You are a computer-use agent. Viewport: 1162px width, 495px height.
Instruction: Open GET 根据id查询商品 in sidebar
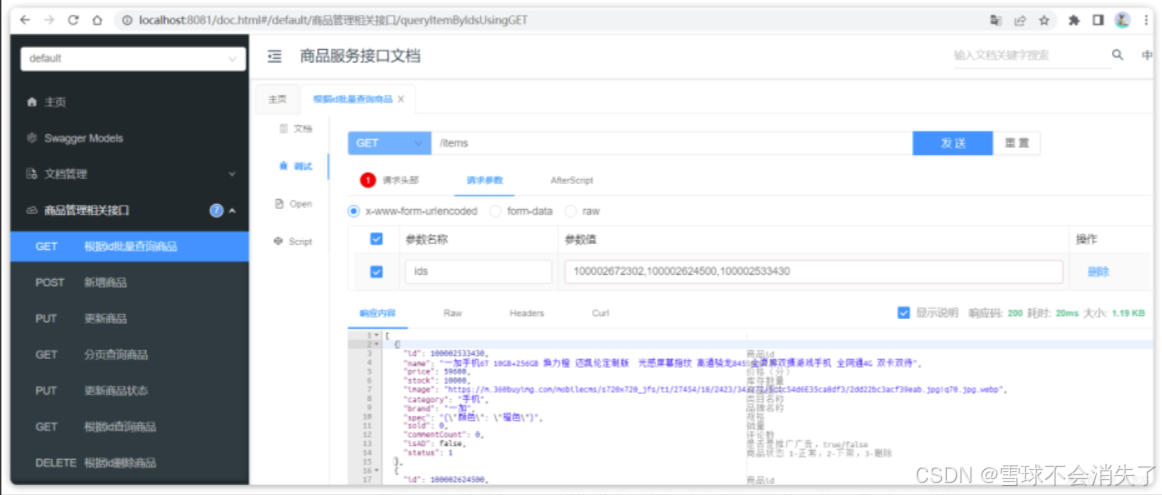tap(130, 427)
